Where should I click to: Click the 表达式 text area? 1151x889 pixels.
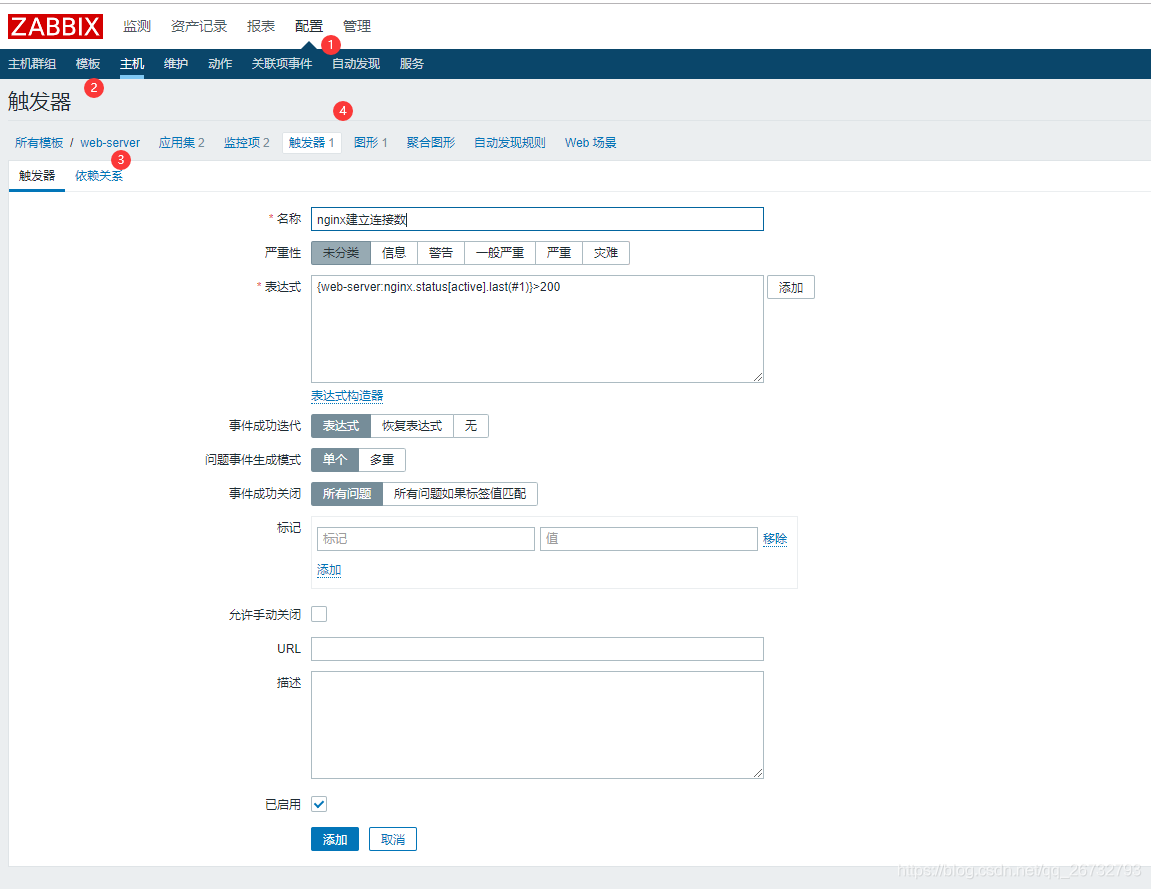(x=537, y=329)
